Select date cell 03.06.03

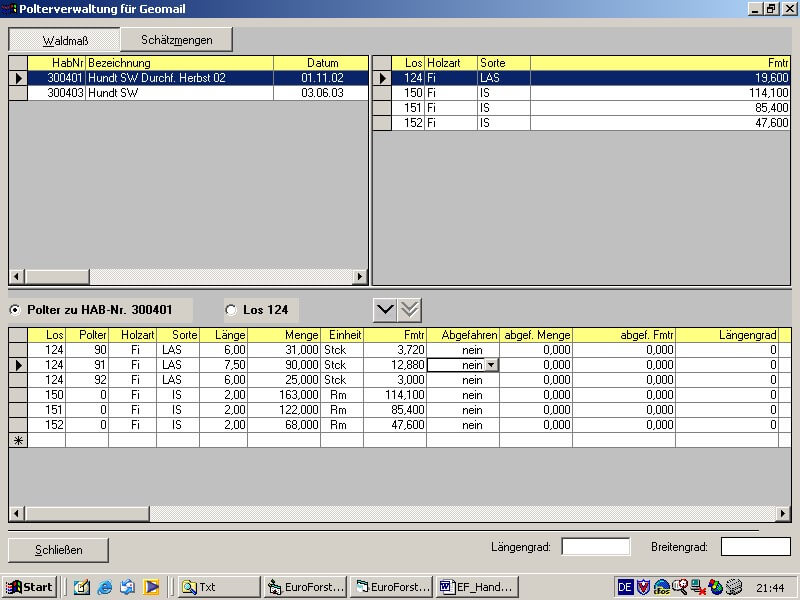pos(321,93)
